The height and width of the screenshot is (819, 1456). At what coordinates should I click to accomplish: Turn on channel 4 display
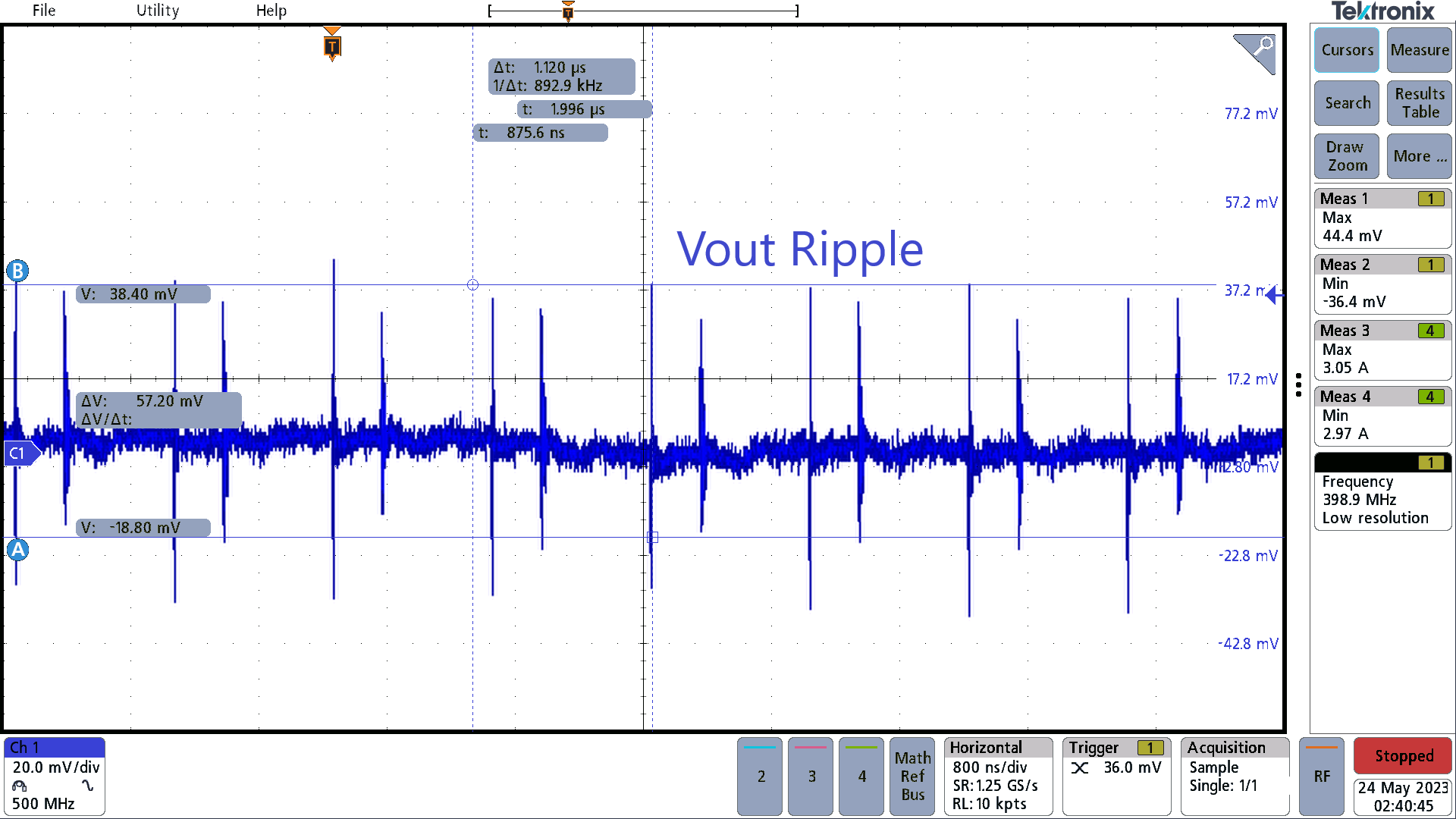point(861,776)
